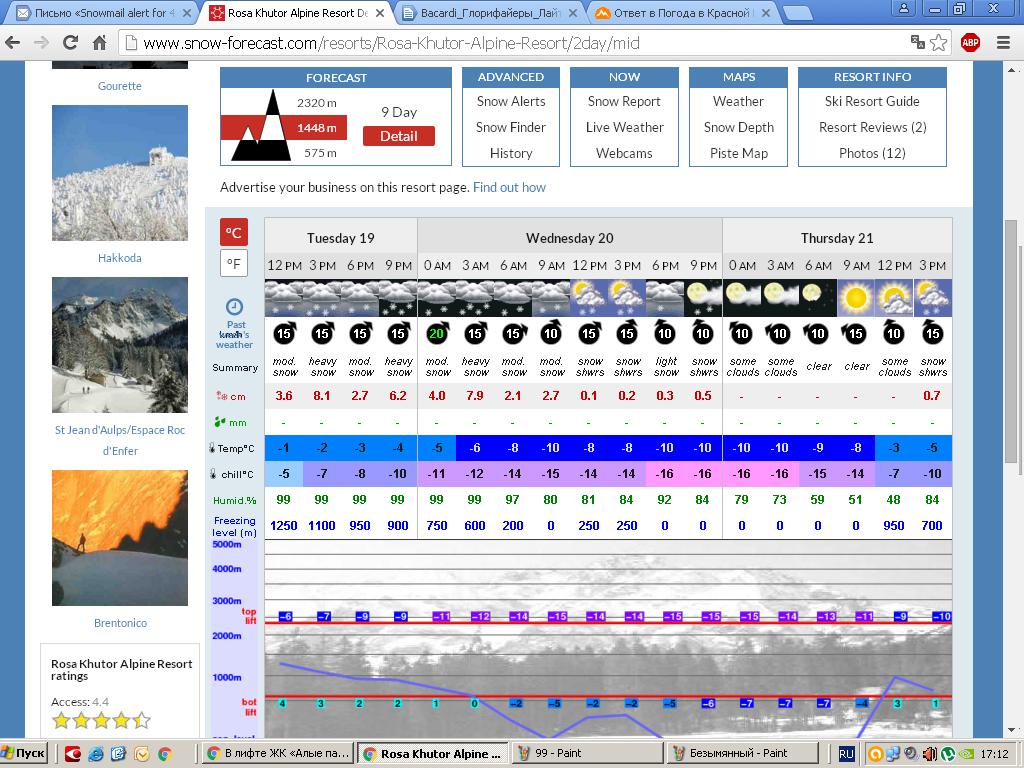Close the Snowmail alert mail tab
The image size is (1024, 768).
[x=186, y=13]
